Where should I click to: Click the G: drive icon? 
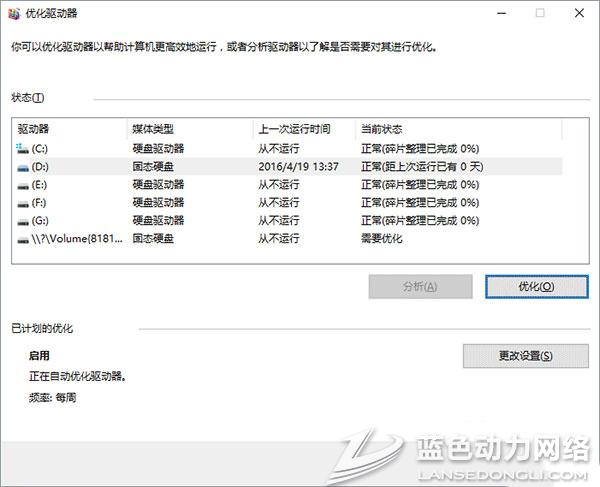[x=23, y=220]
